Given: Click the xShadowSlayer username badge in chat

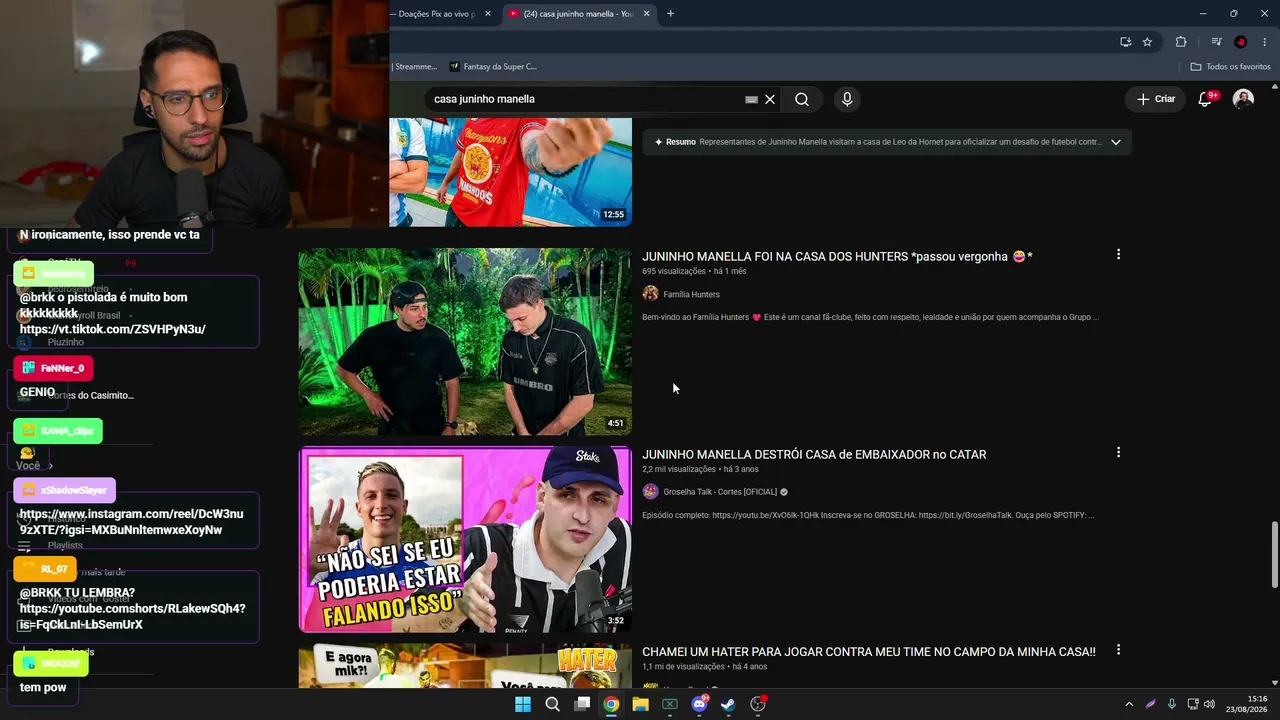Looking at the screenshot, I should click(x=65, y=490).
